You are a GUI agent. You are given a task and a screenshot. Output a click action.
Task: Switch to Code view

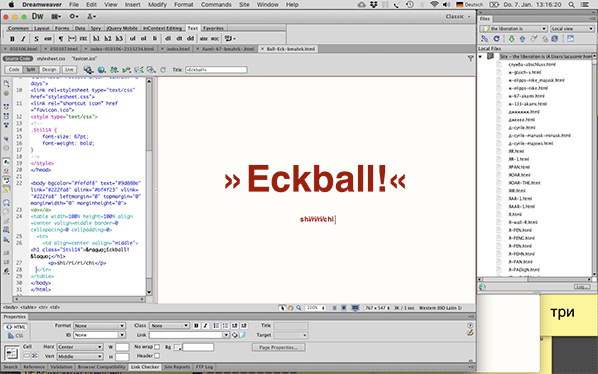[14, 70]
